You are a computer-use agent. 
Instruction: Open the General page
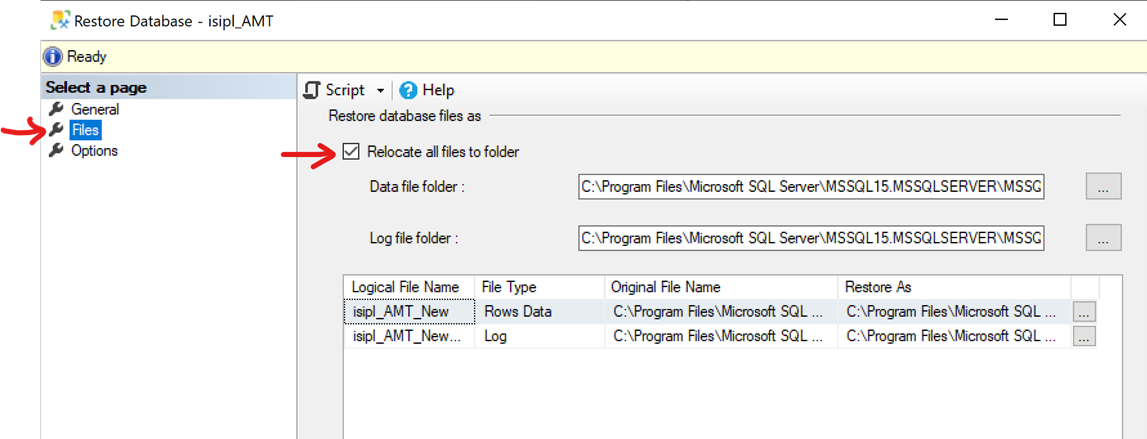[x=94, y=110]
